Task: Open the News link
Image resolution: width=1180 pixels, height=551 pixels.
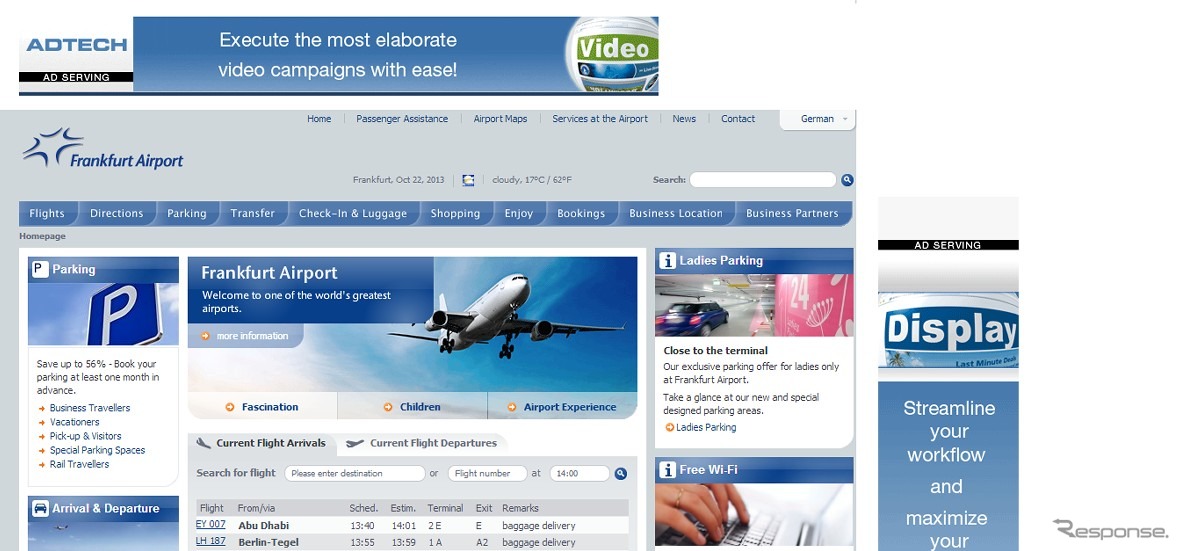Action: pyautogui.click(x=684, y=119)
